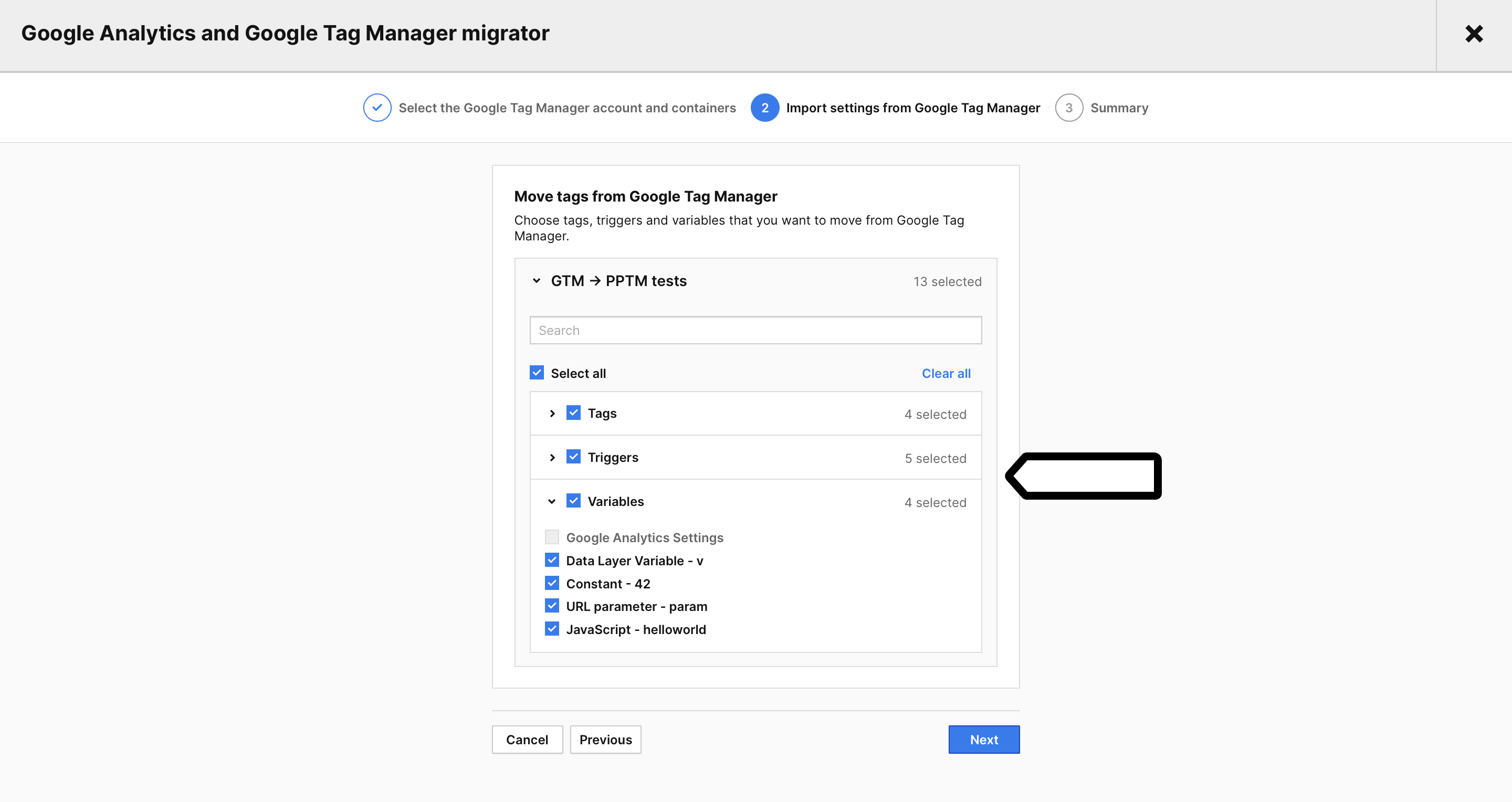The image size is (1512, 802).
Task: Uncheck the Variables checkbox
Action: [573, 500]
